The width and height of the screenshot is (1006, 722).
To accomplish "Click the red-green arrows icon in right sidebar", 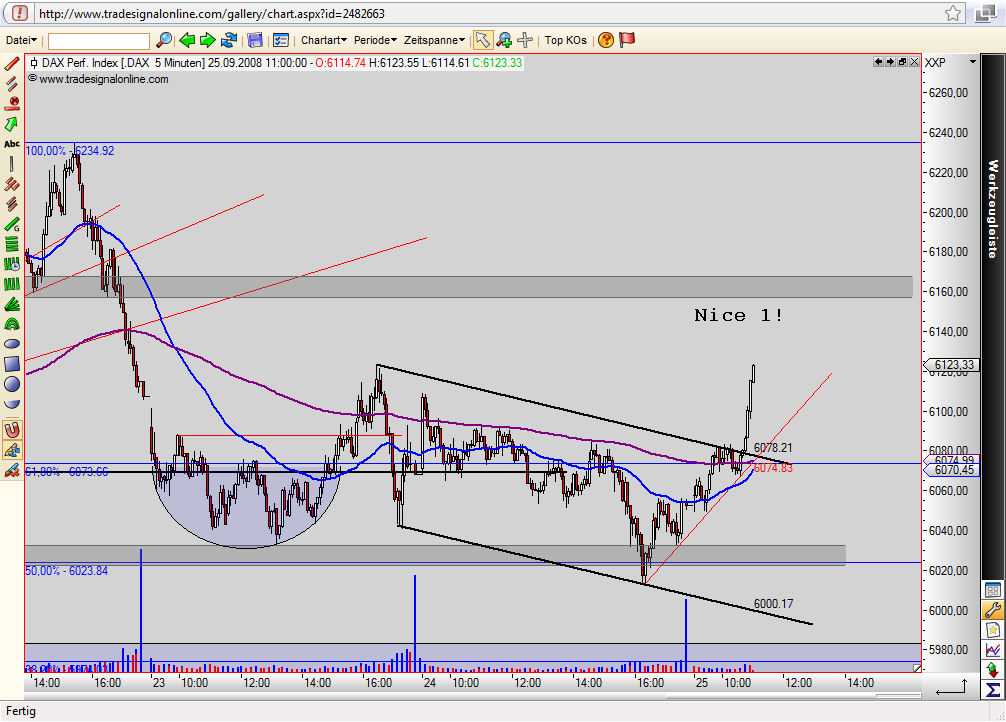I will point(993,671).
